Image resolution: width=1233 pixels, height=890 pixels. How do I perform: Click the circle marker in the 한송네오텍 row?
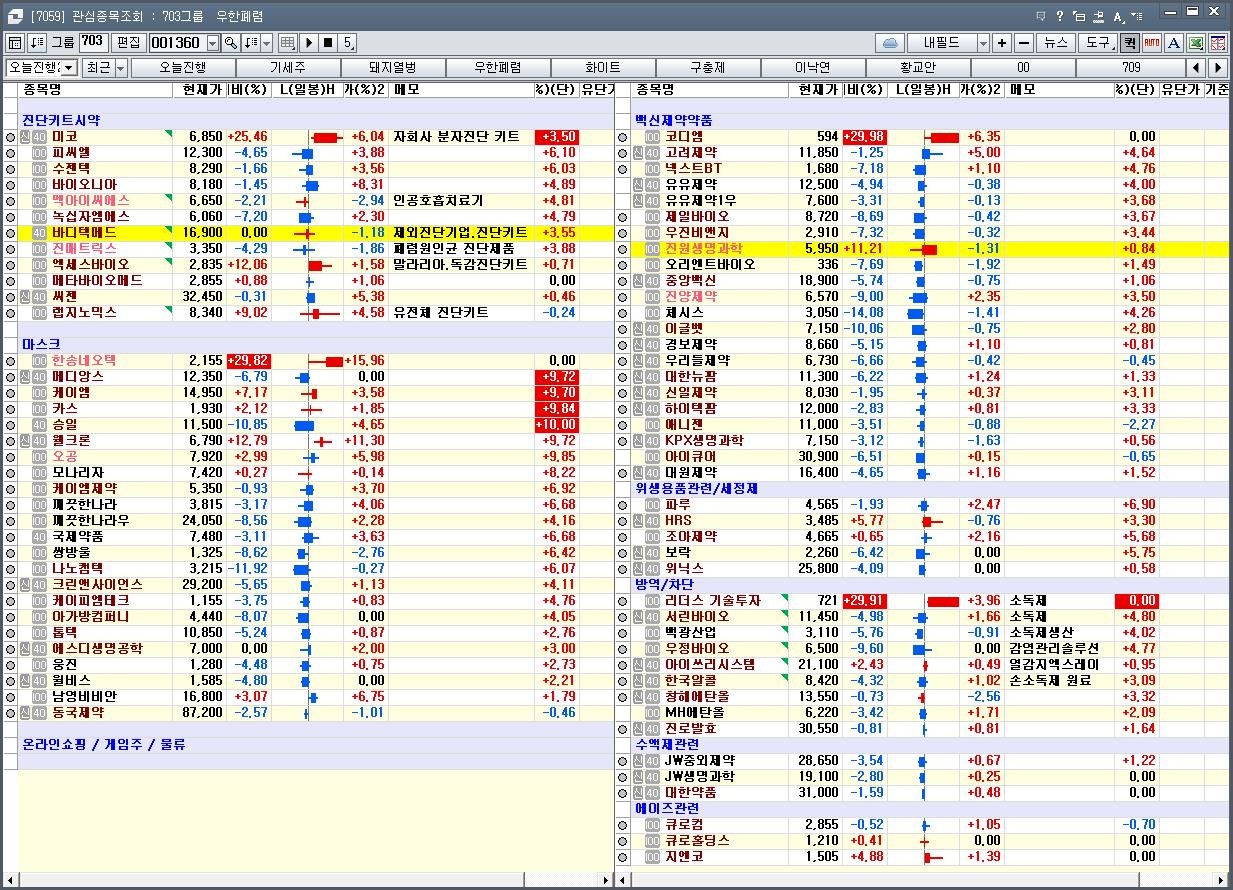click(10, 361)
